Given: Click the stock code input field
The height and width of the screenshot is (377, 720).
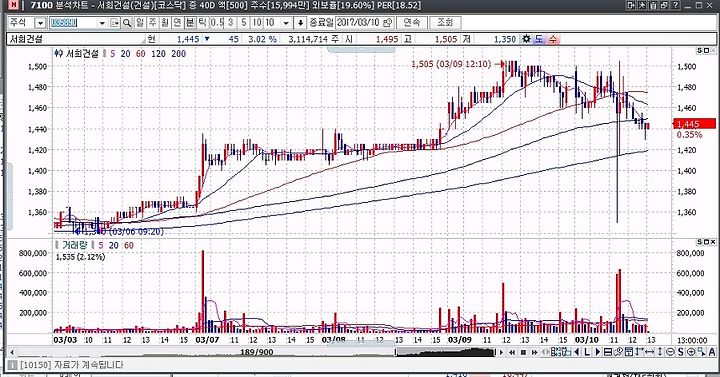Looking at the screenshot, I should 73,23.
